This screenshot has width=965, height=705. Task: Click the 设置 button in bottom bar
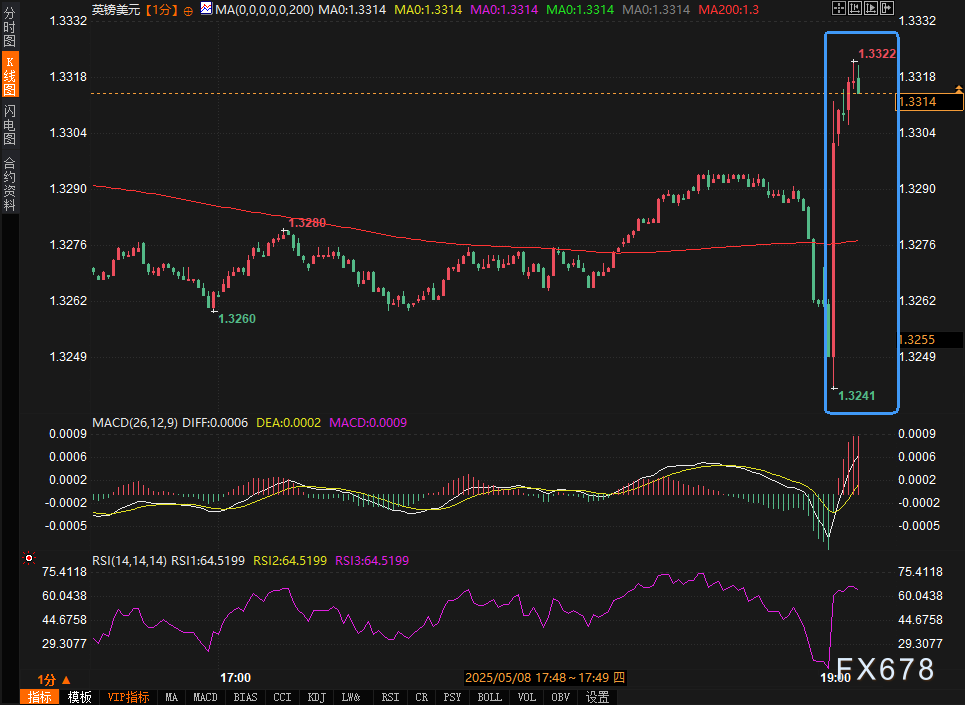[598, 697]
